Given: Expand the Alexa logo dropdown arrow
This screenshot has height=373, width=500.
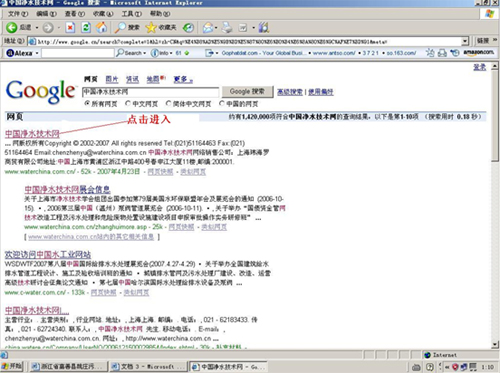Looking at the screenshot, I should click(x=37, y=53).
